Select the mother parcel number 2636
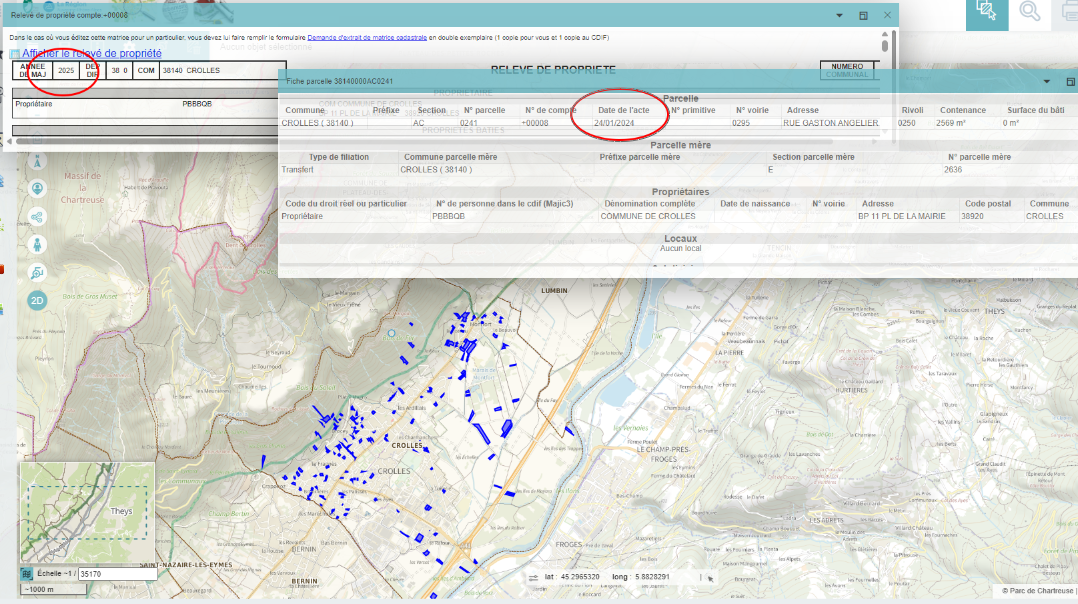This screenshot has height=604, width=1078. [953, 170]
